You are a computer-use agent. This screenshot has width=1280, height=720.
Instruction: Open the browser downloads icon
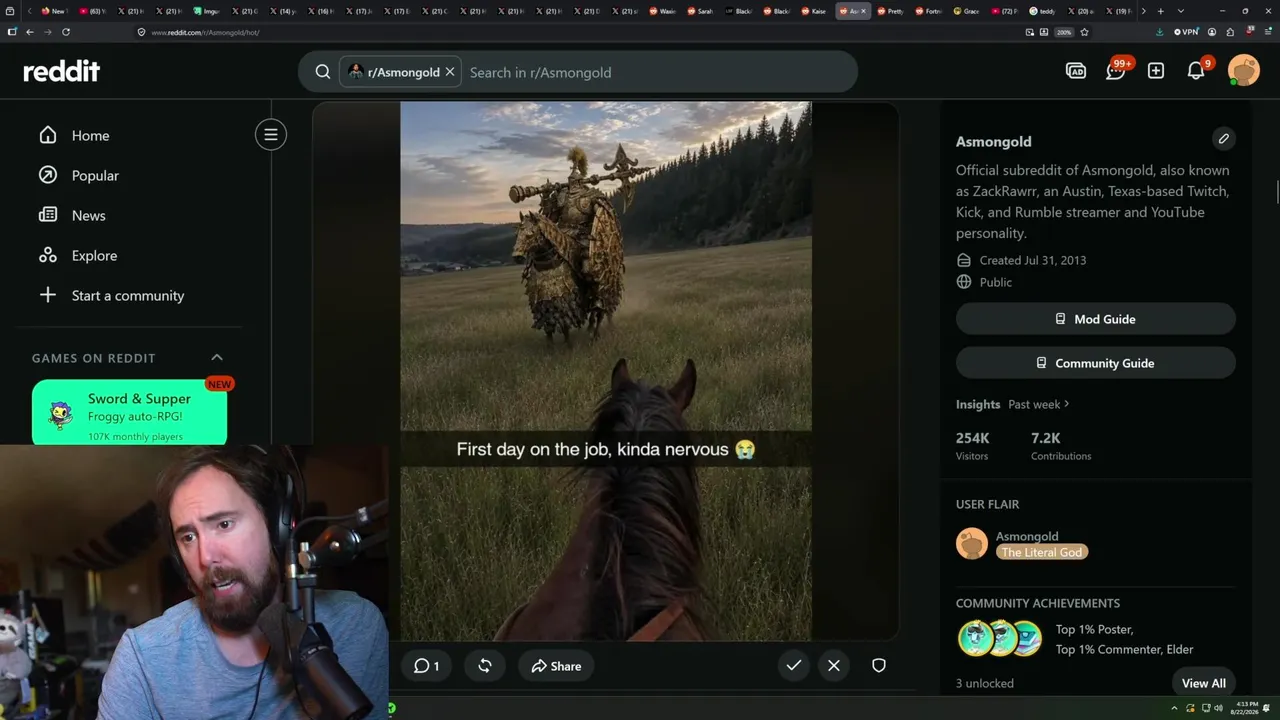[1159, 32]
